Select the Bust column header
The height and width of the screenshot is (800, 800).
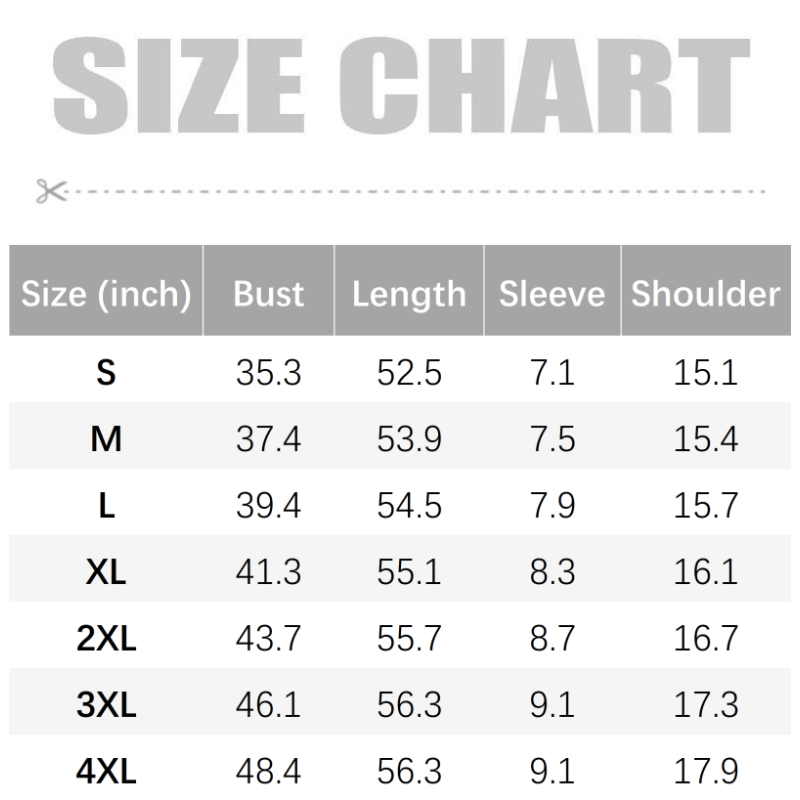268,294
